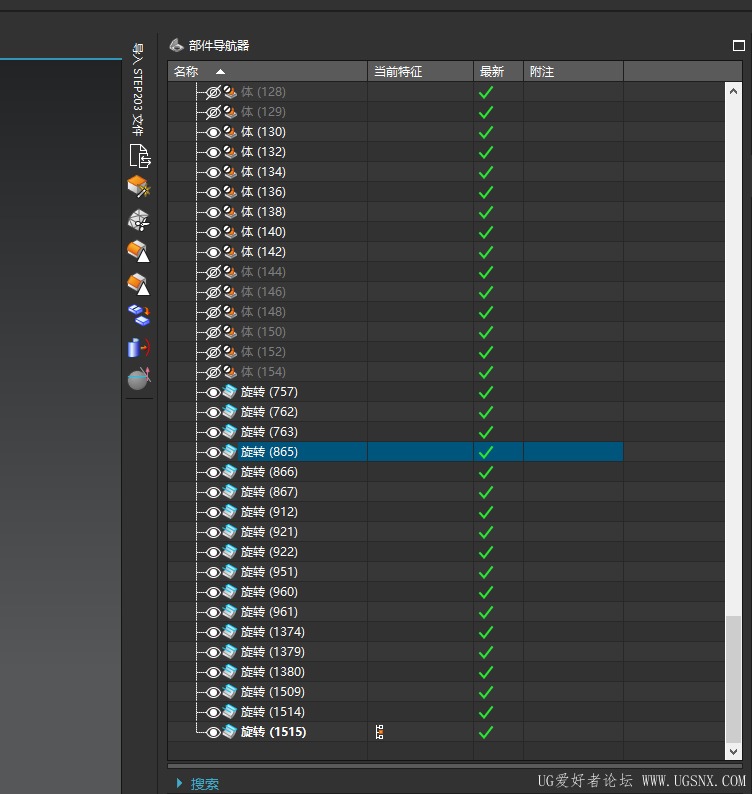Click the Part Navigator title icon
This screenshot has height=794, width=752.
pos(176,45)
